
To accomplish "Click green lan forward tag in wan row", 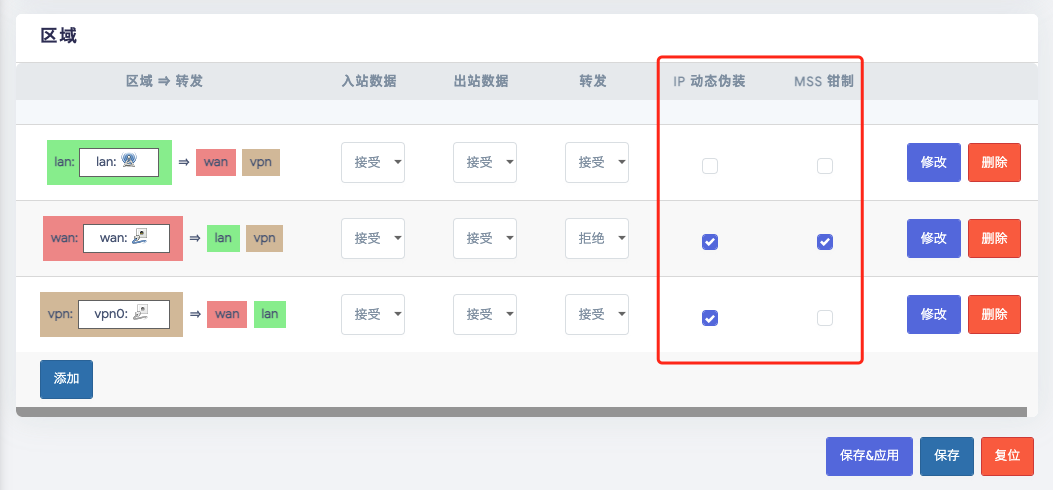I will [x=223, y=238].
